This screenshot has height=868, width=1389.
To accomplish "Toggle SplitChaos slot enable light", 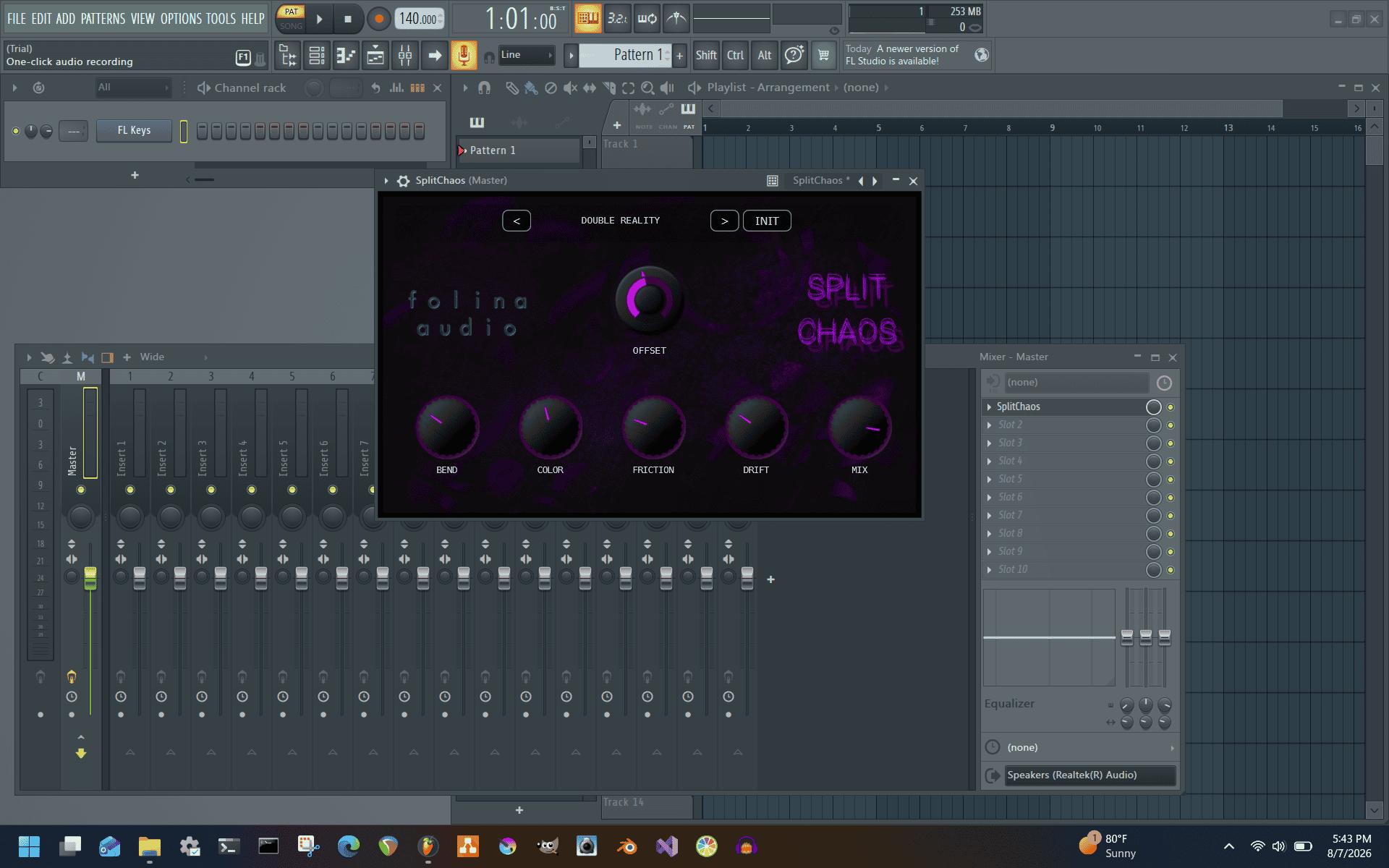I will 1171,407.
